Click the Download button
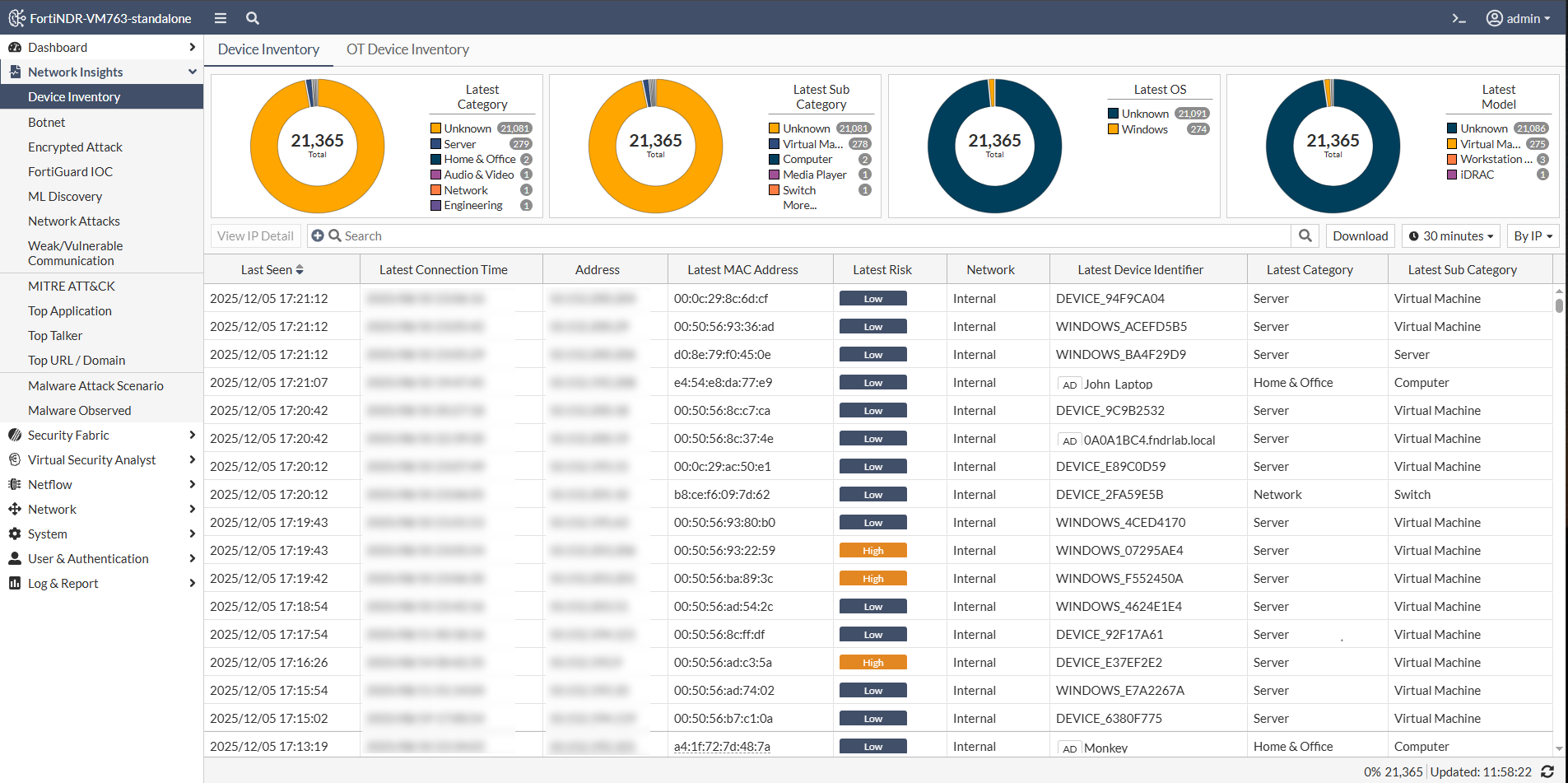This screenshot has width=1568, height=783. click(1360, 235)
